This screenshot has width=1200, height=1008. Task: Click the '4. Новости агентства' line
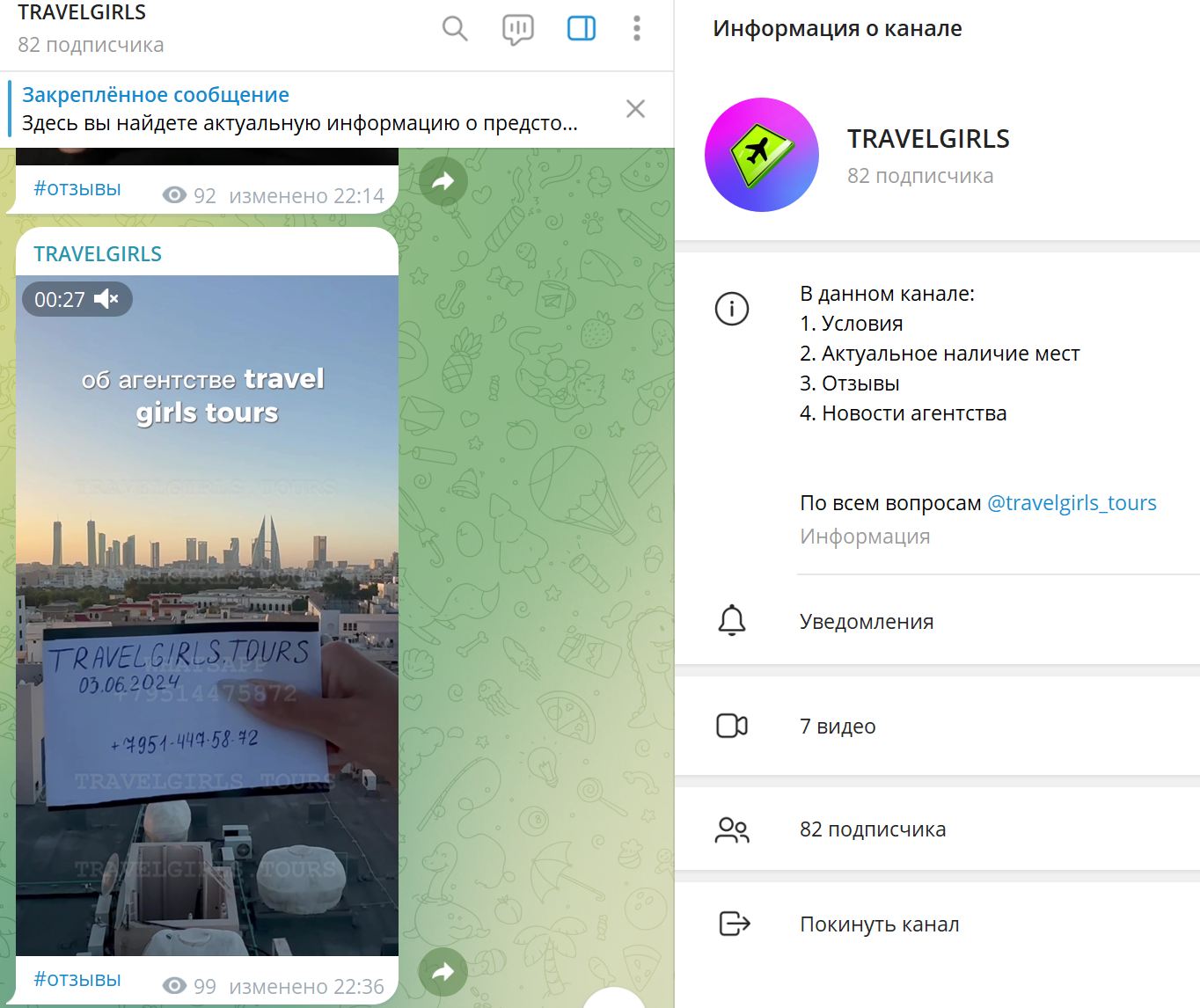coord(904,413)
